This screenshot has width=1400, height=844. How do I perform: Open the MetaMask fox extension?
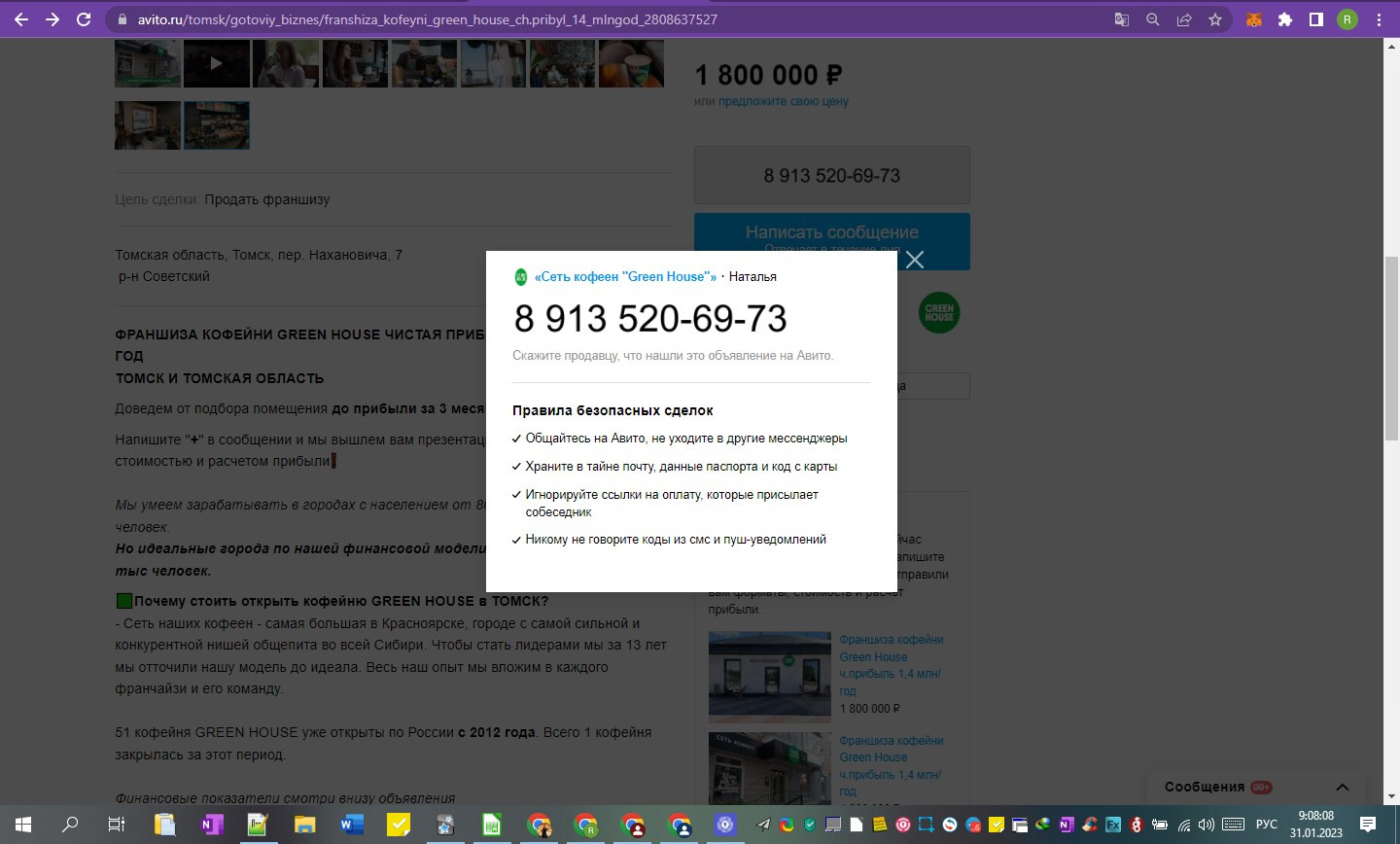[x=1254, y=19]
